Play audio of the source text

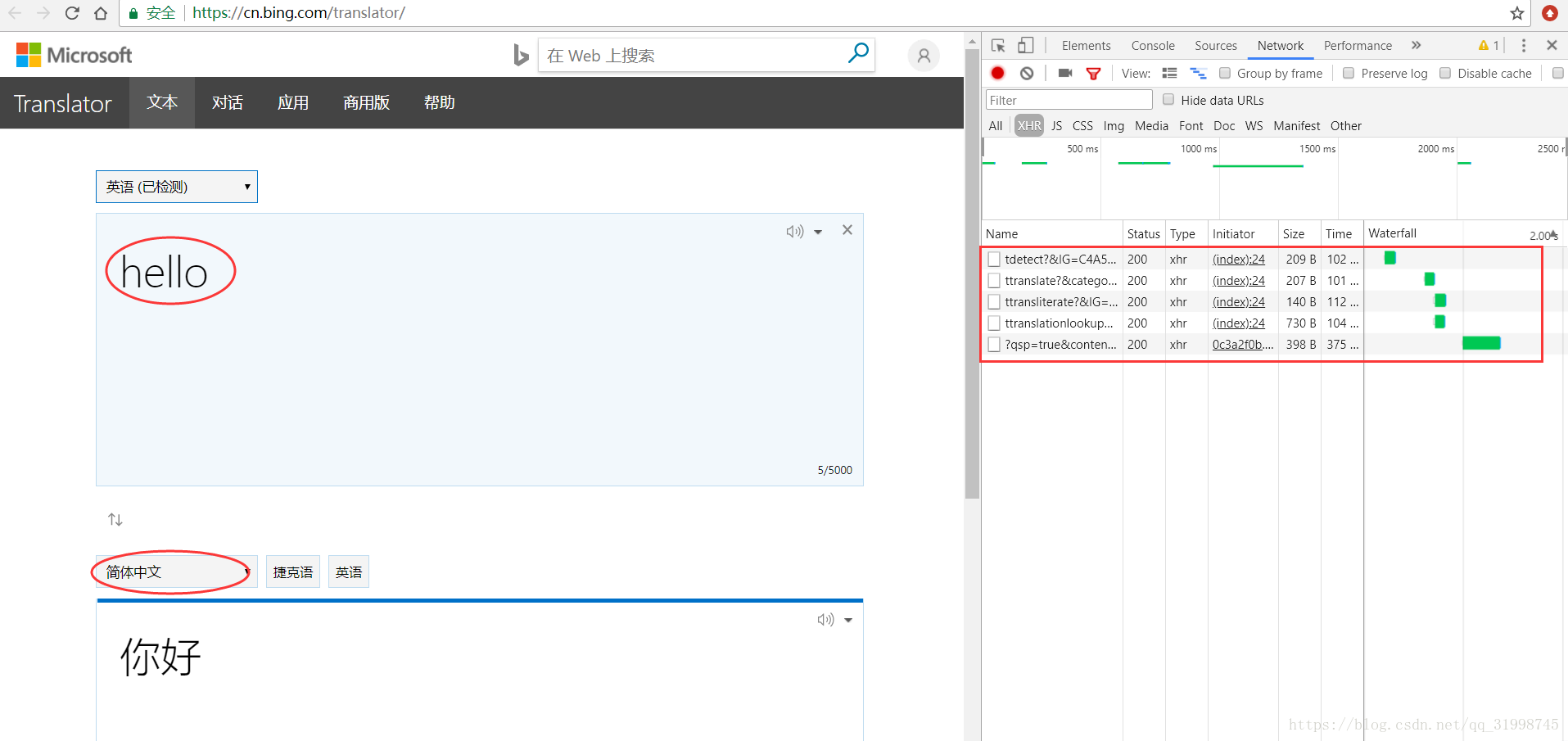coord(794,232)
